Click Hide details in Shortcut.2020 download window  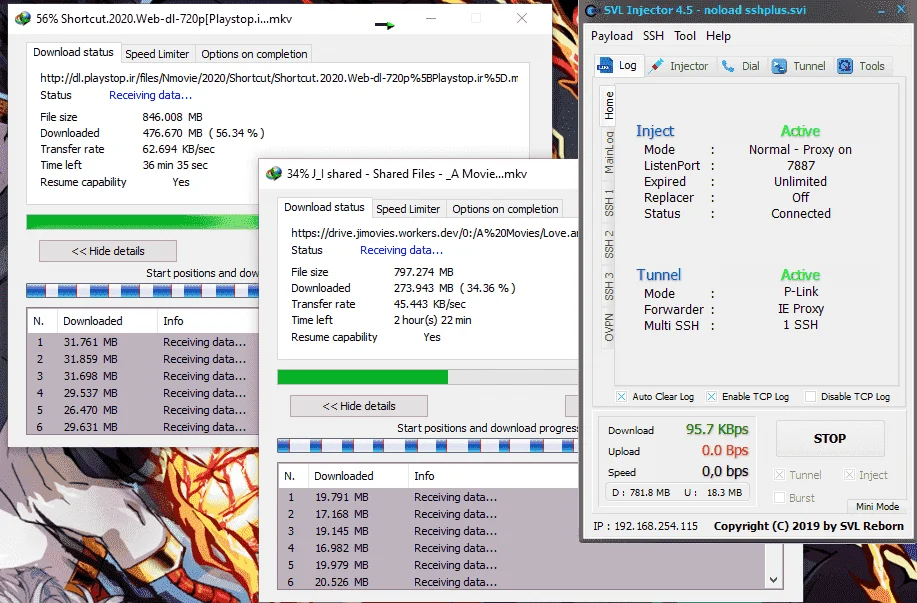(x=108, y=251)
